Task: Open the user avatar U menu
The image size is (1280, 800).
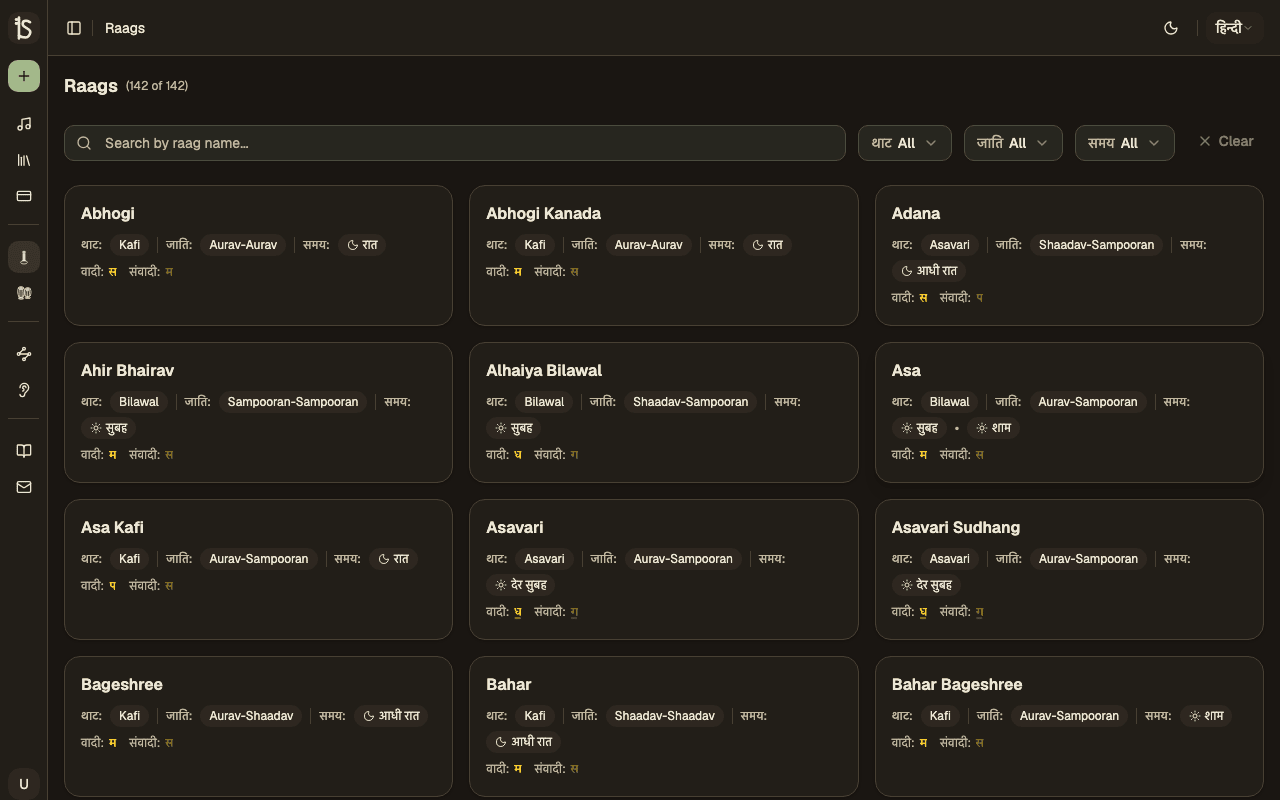Action: 24,784
